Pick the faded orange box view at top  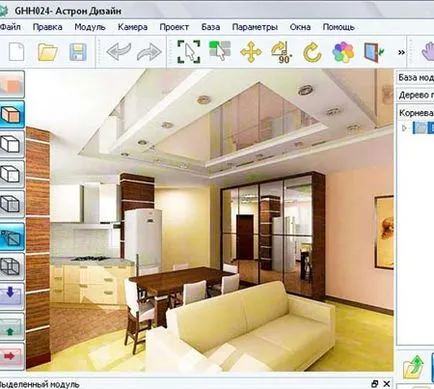point(12,84)
